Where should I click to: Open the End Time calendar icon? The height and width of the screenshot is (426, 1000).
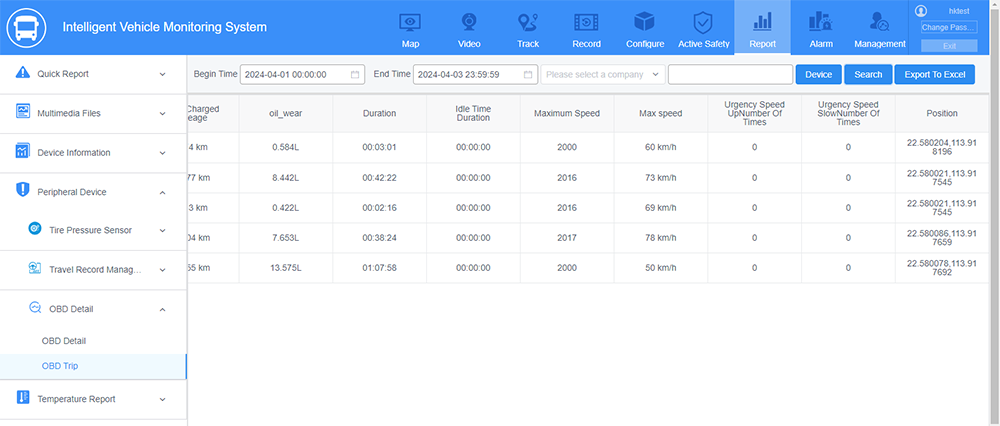(528, 75)
